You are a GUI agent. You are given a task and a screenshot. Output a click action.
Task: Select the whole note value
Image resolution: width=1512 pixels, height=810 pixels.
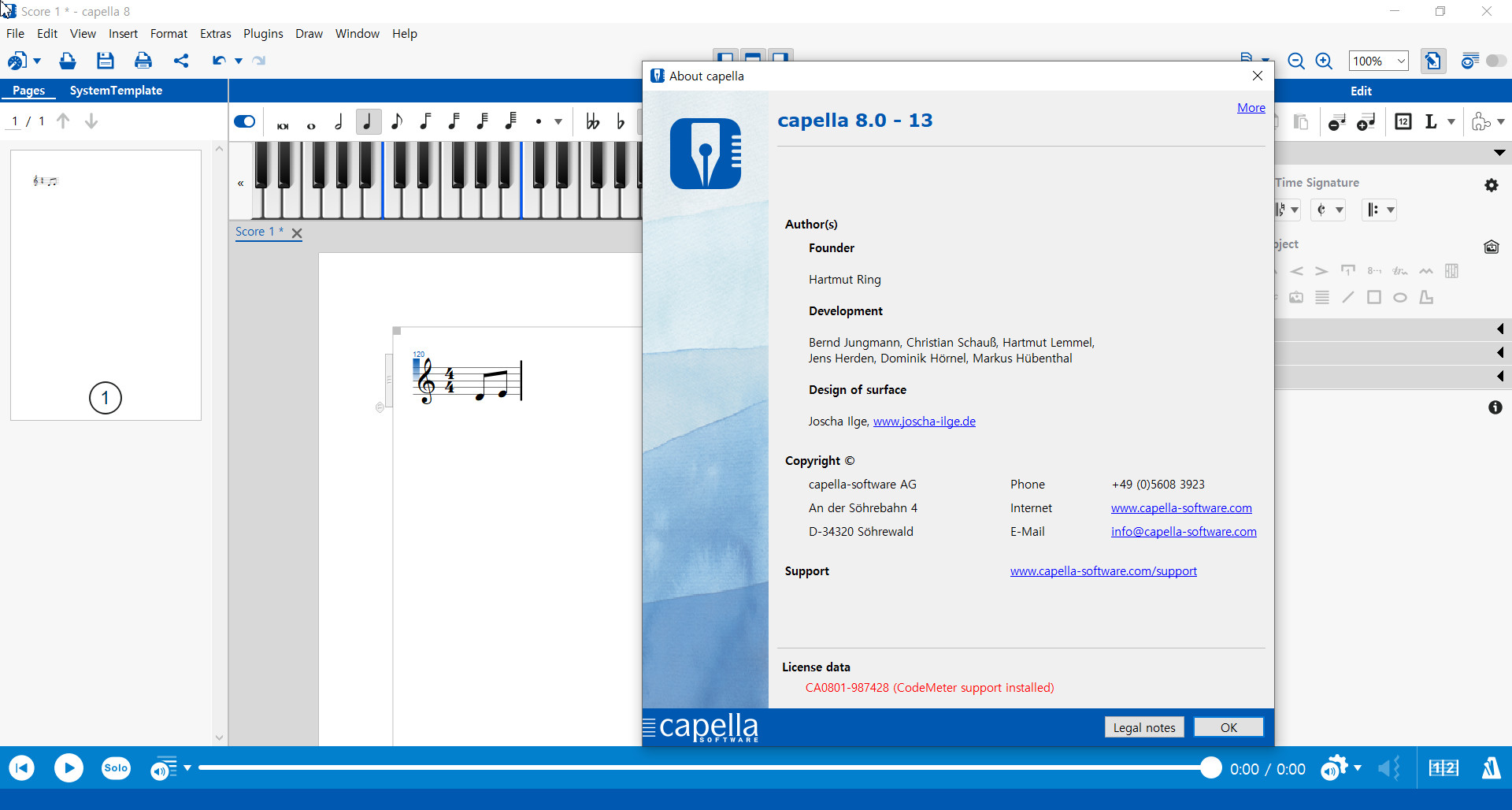point(311,125)
